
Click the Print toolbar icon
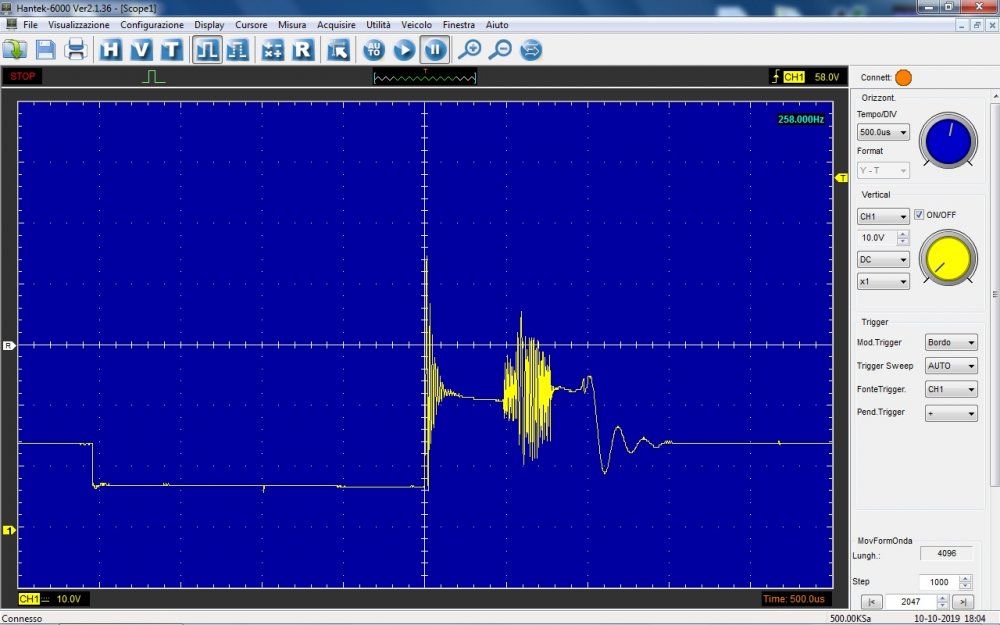pyautogui.click(x=76, y=49)
